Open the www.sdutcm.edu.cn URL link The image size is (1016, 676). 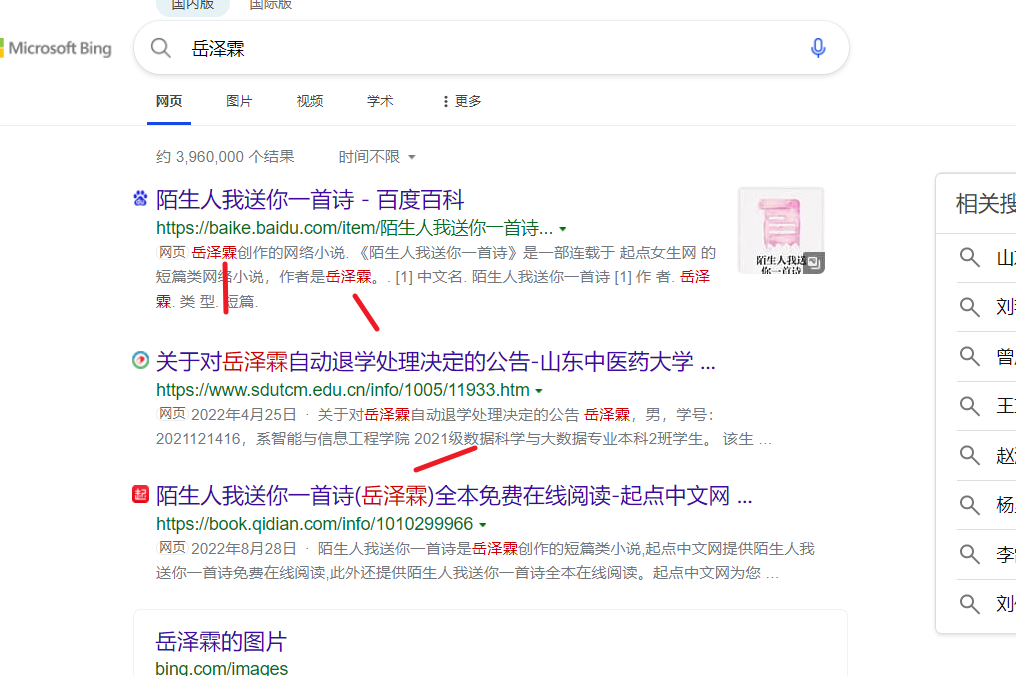(343, 390)
